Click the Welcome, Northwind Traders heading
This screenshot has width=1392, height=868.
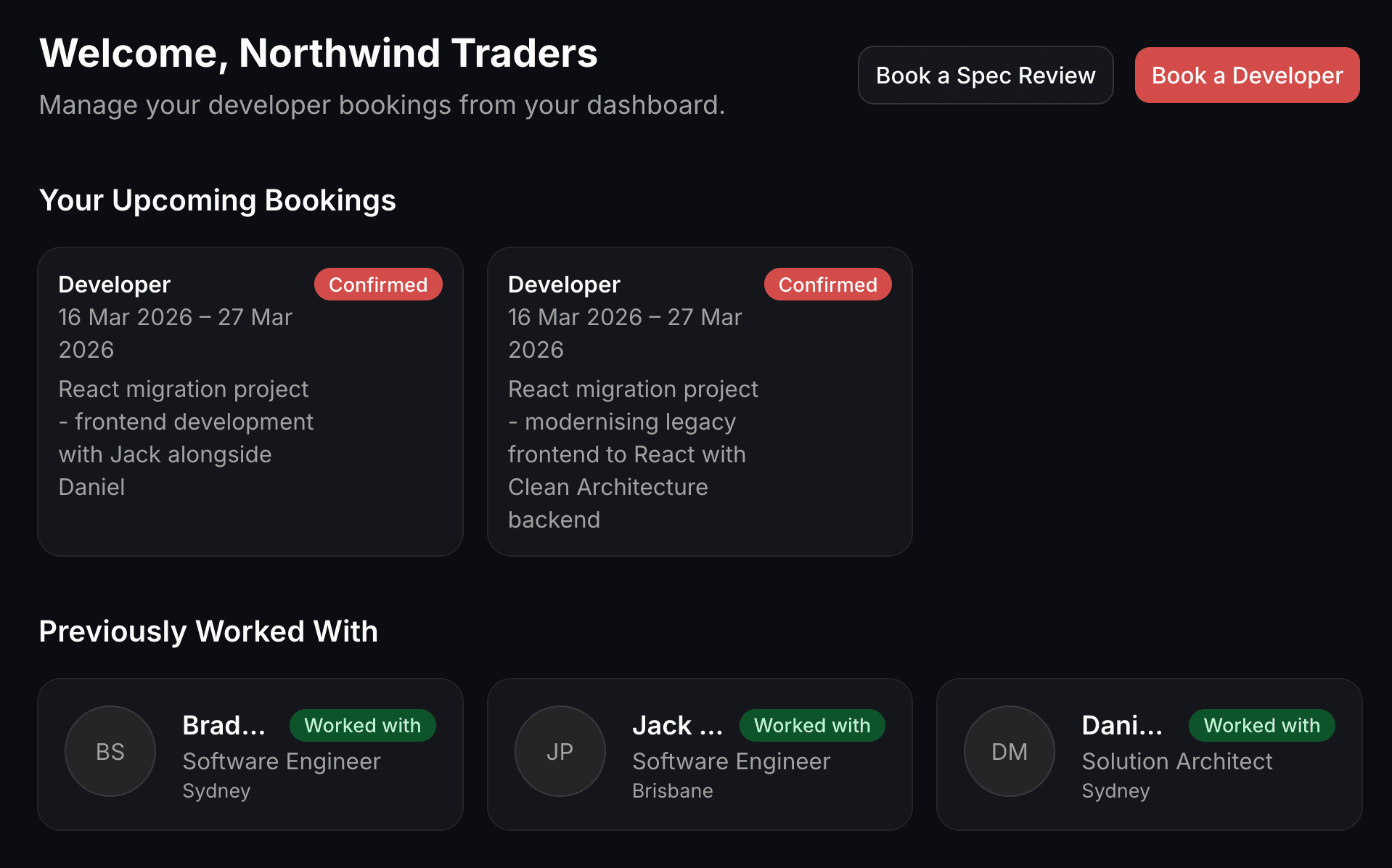[x=319, y=52]
